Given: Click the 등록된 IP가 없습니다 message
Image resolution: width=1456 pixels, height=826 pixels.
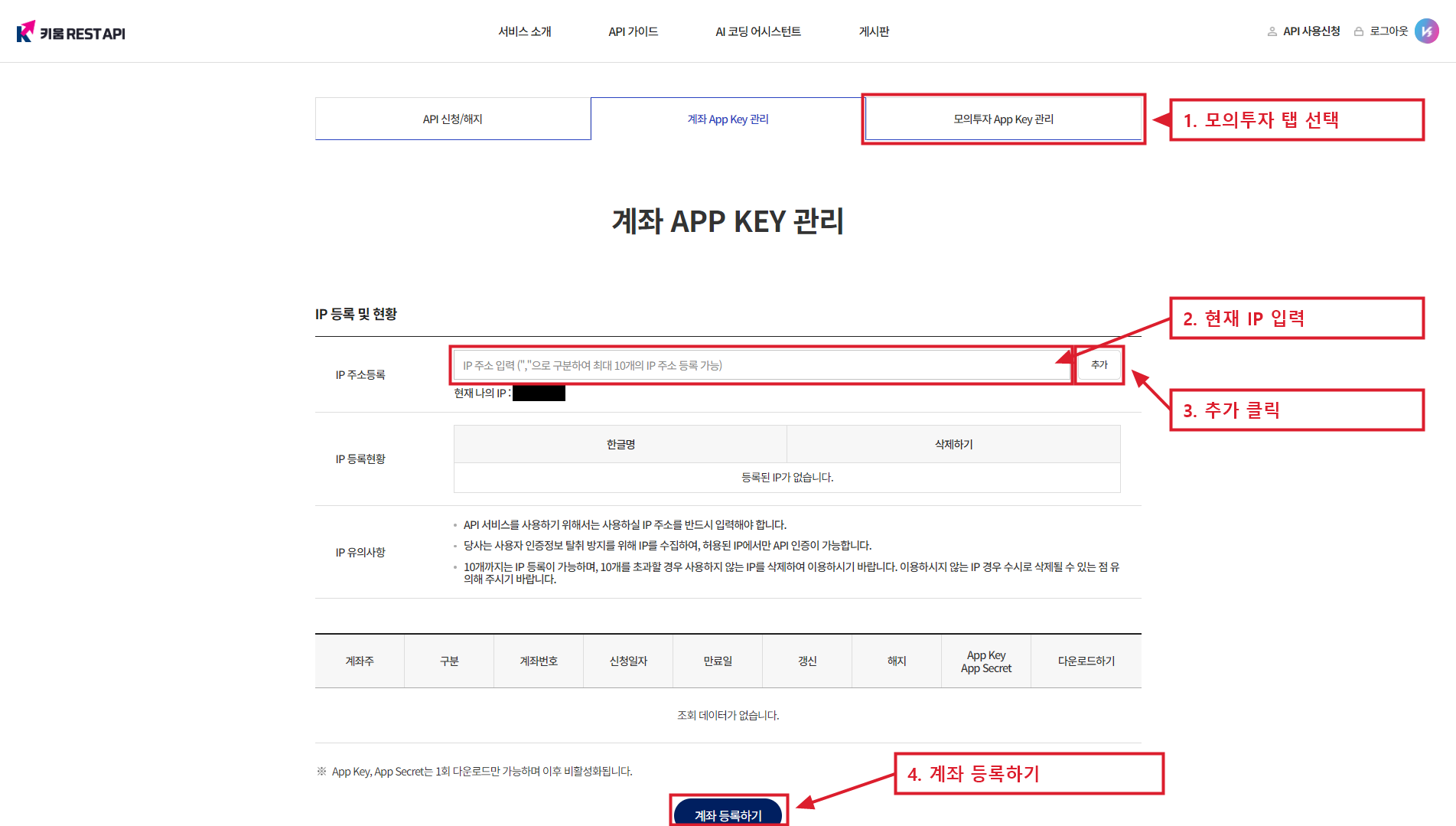Looking at the screenshot, I should pos(787,477).
